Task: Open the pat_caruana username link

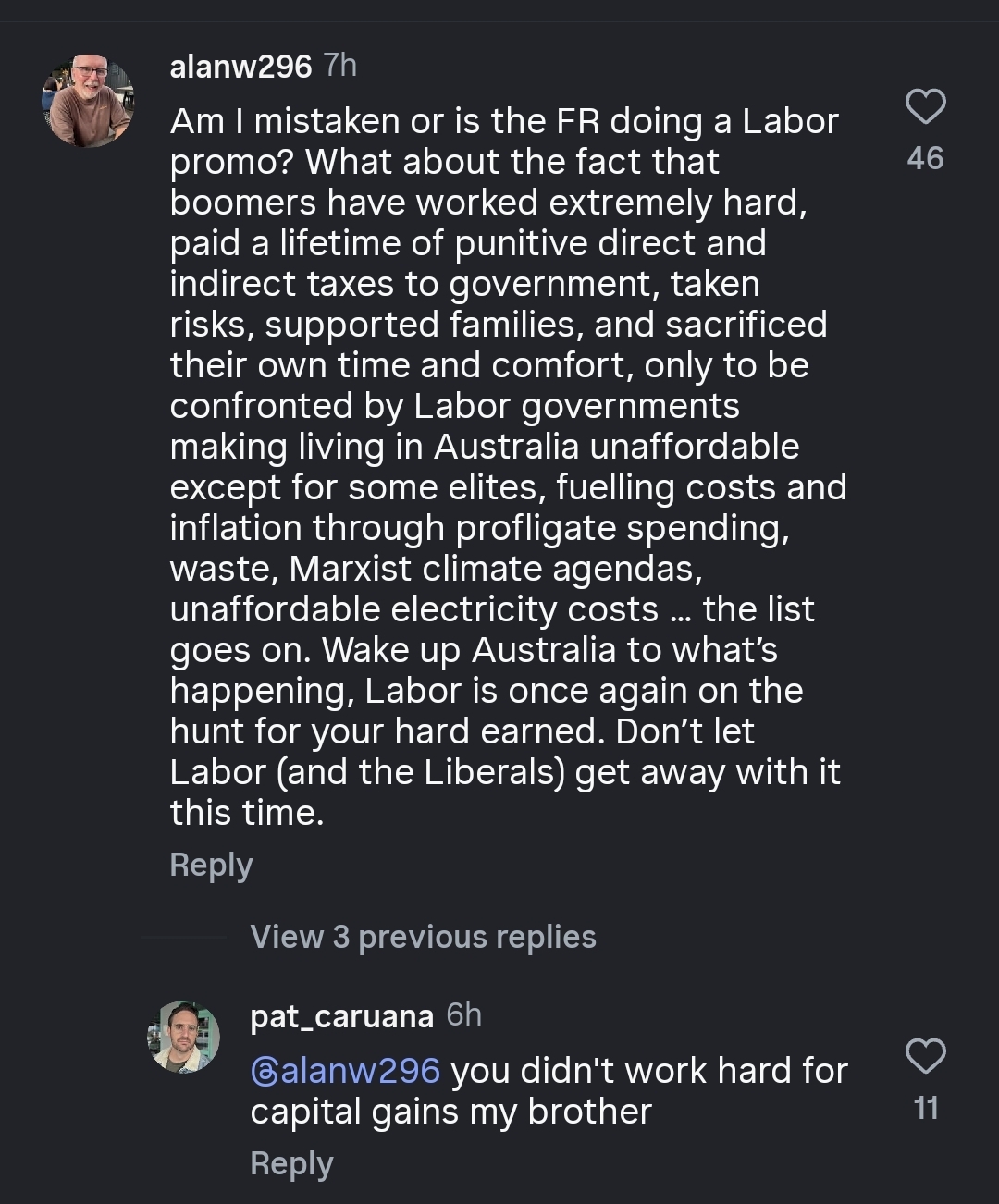Action: click(x=341, y=1016)
